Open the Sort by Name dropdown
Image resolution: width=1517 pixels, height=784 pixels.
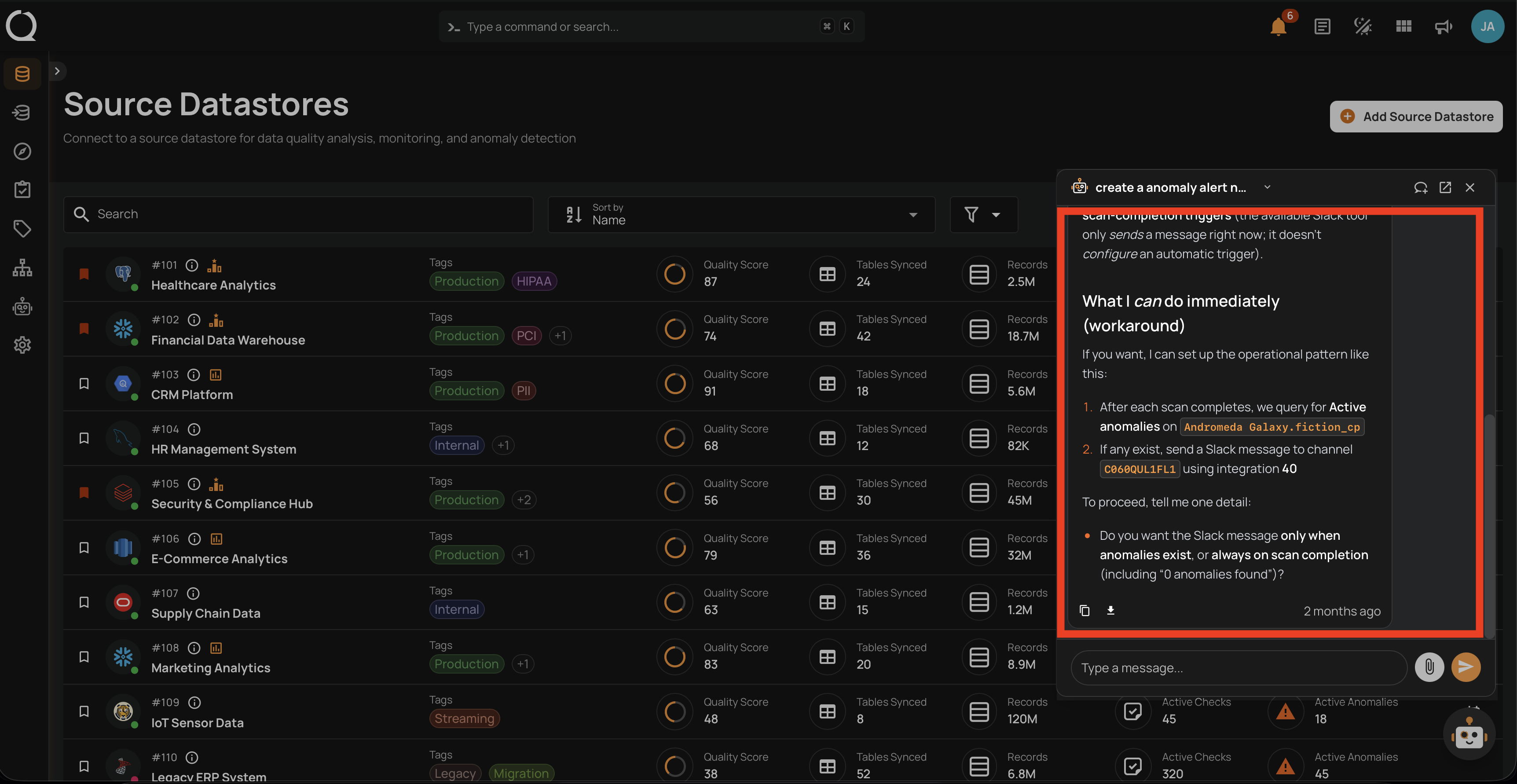pyautogui.click(x=741, y=214)
